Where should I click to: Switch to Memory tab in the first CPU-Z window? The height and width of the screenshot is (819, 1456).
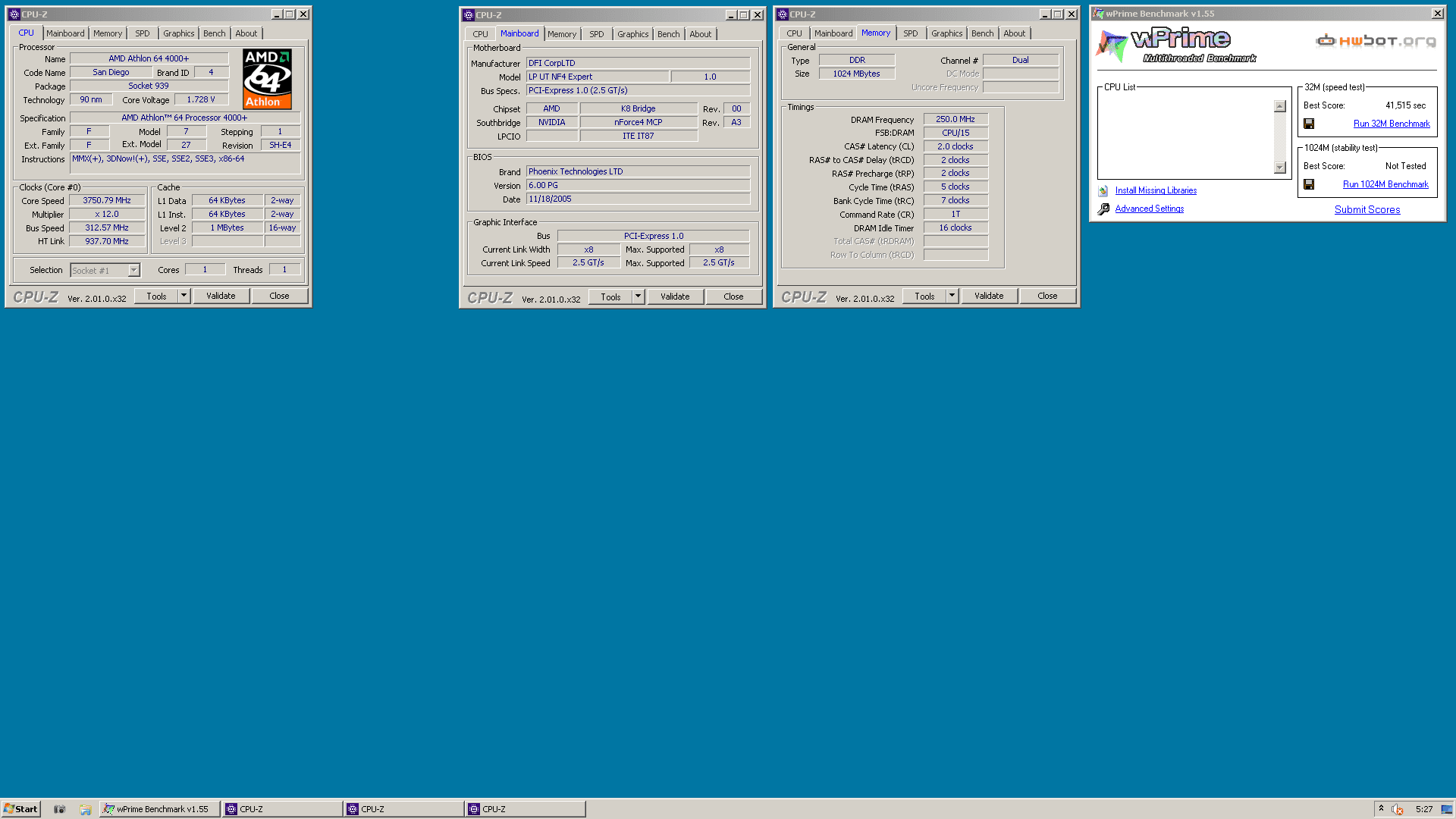pos(108,33)
